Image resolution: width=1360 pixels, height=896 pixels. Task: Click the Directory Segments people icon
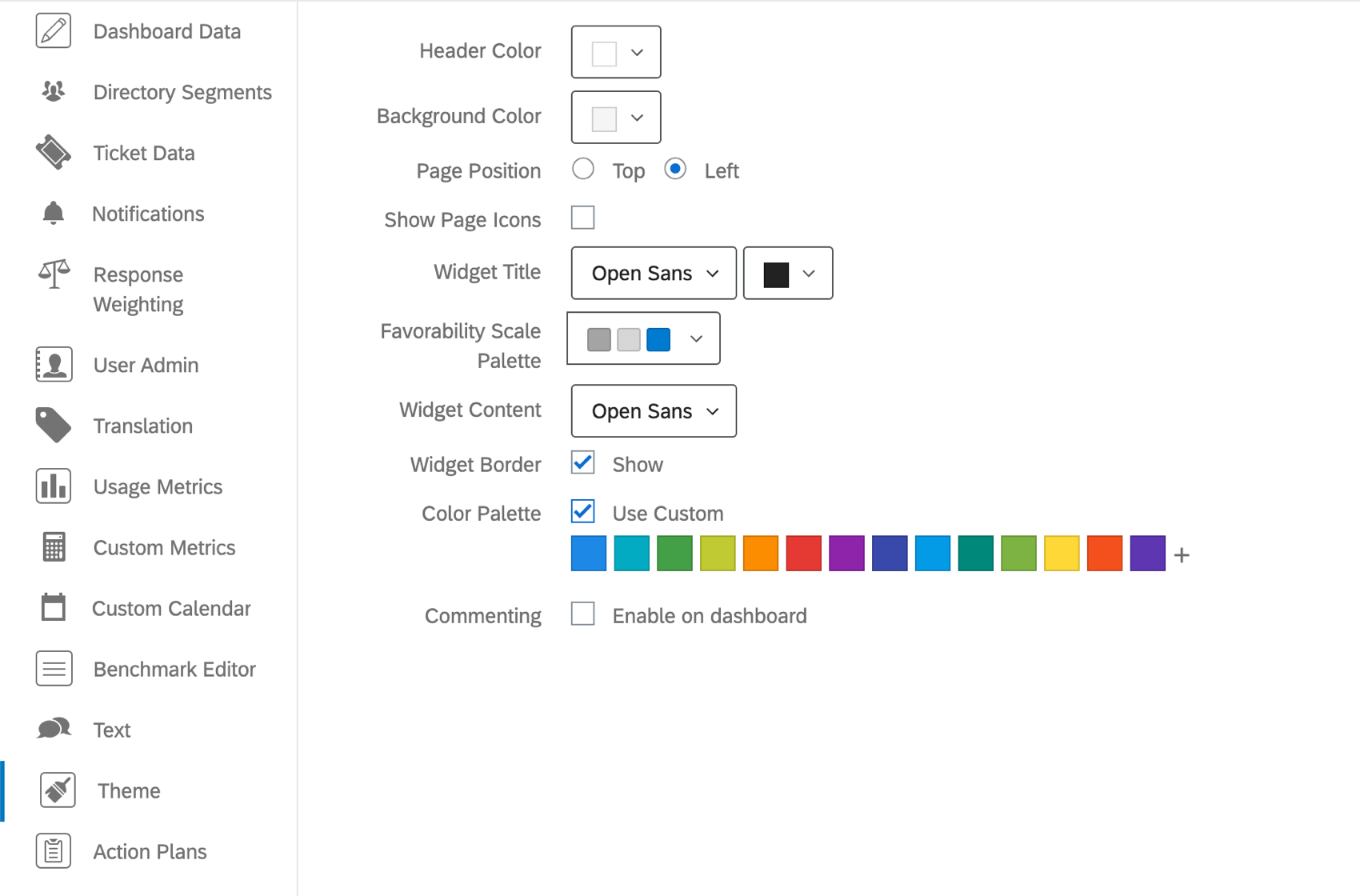pyautogui.click(x=54, y=92)
